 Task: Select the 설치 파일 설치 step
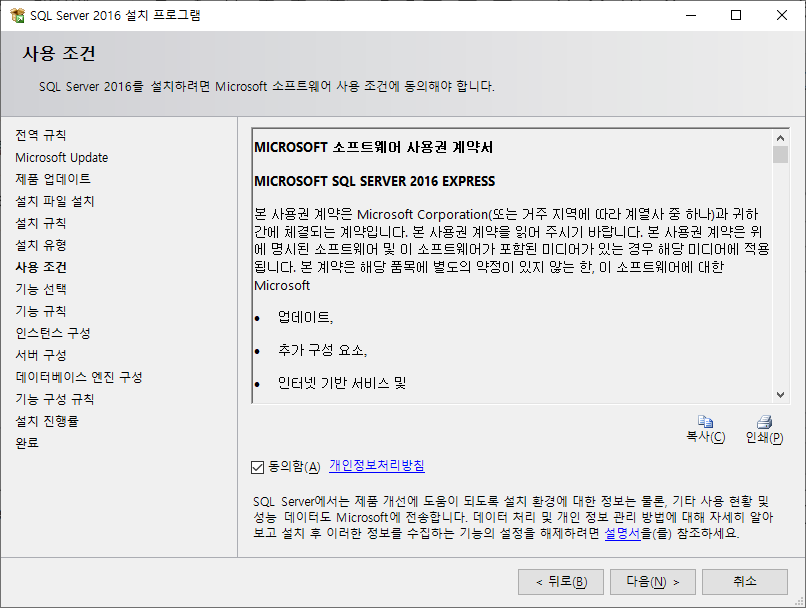pos(55,201)
